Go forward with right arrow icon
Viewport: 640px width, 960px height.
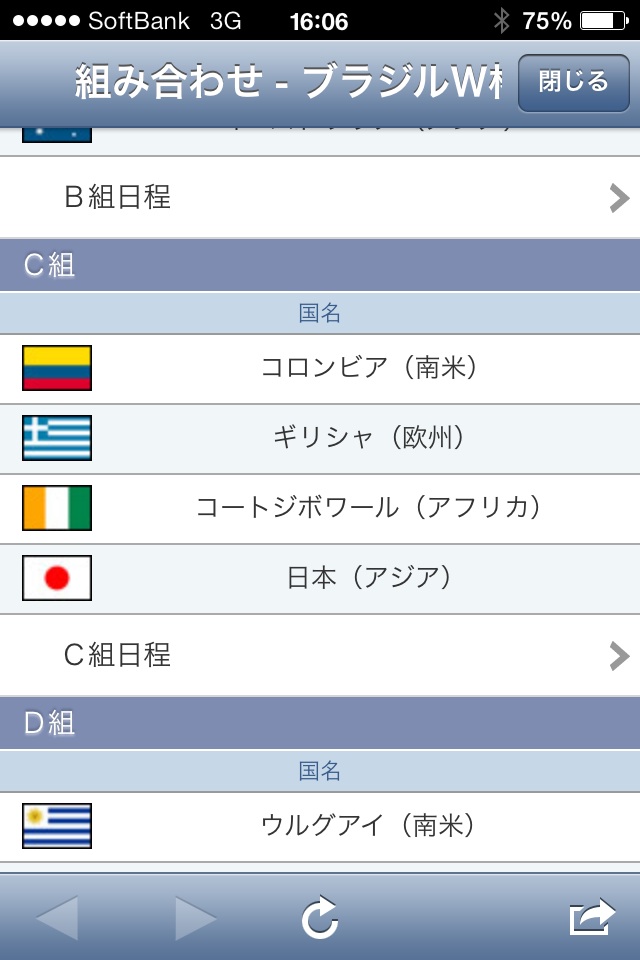pyautogui.click(x=197, y=917)
